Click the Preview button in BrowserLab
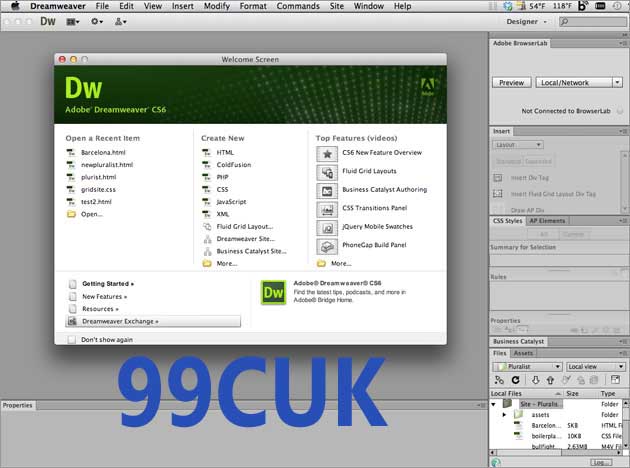 (x=511, y=83)
